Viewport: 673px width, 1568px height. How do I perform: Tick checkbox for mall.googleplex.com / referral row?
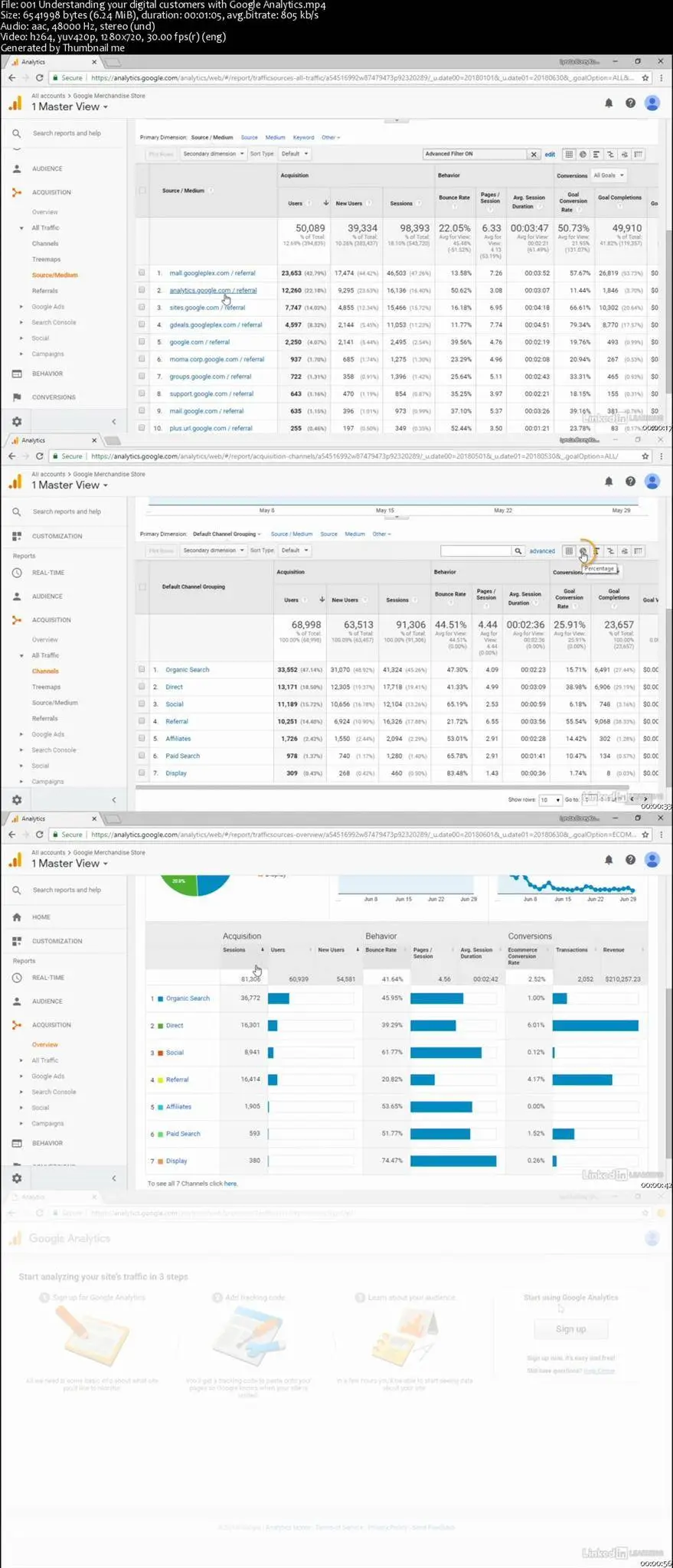[x=142, y=273]
